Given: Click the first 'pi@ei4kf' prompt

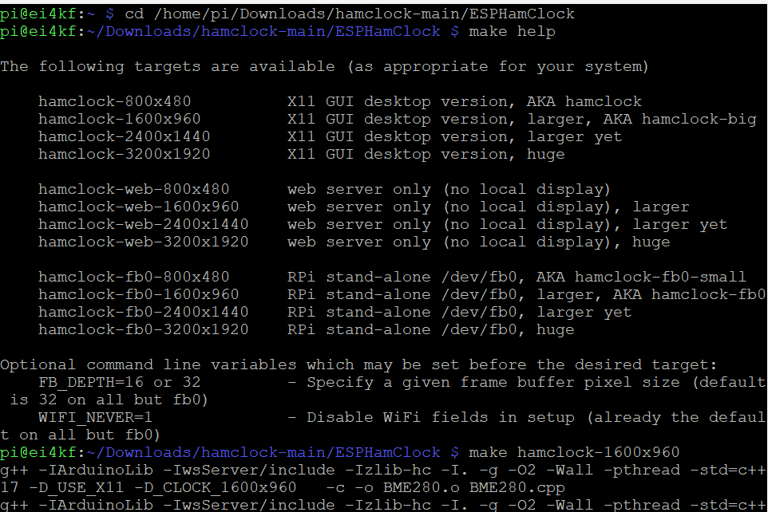Looking at the screenshot, I should [x=38, y=14].
